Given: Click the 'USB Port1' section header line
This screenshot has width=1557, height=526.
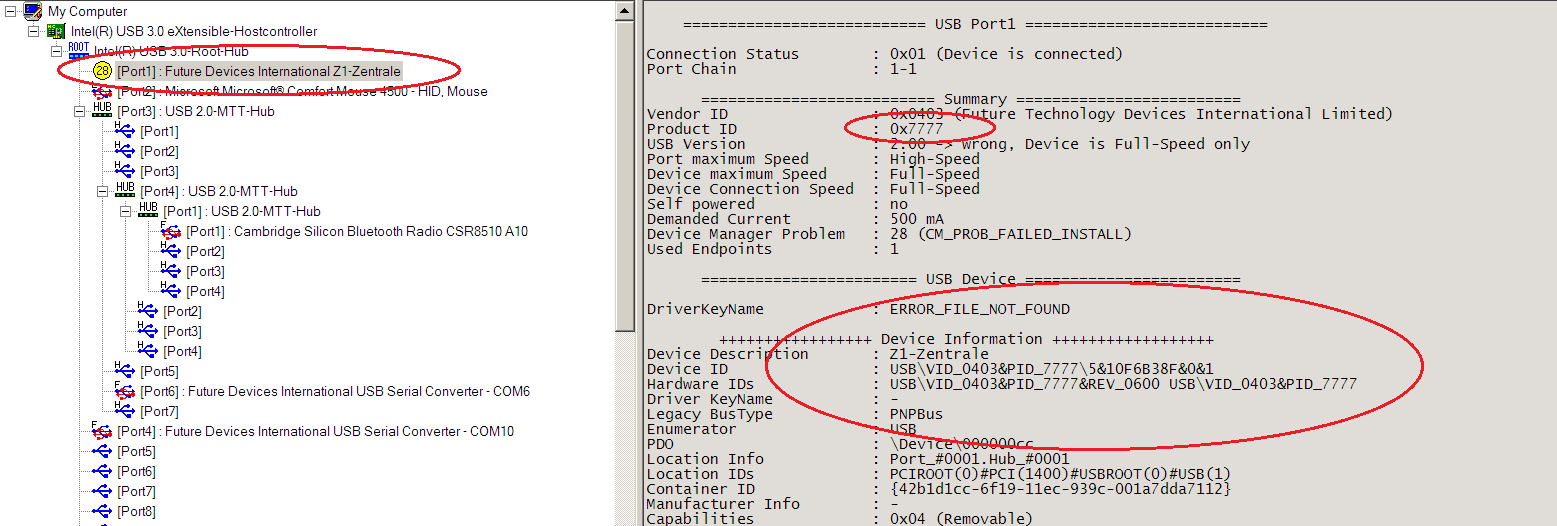Looking at the screenshot, I should tap(975, 24).
